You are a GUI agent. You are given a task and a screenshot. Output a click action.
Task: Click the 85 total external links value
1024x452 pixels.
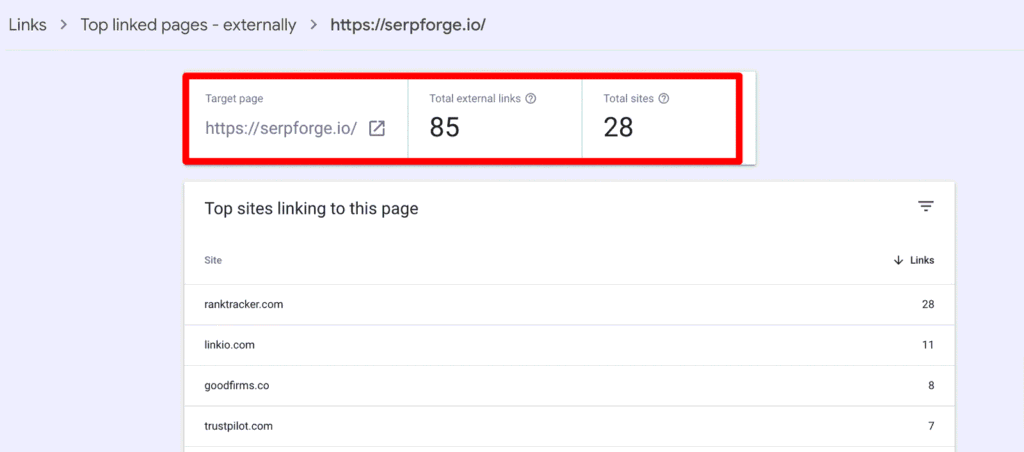point(445,127)
